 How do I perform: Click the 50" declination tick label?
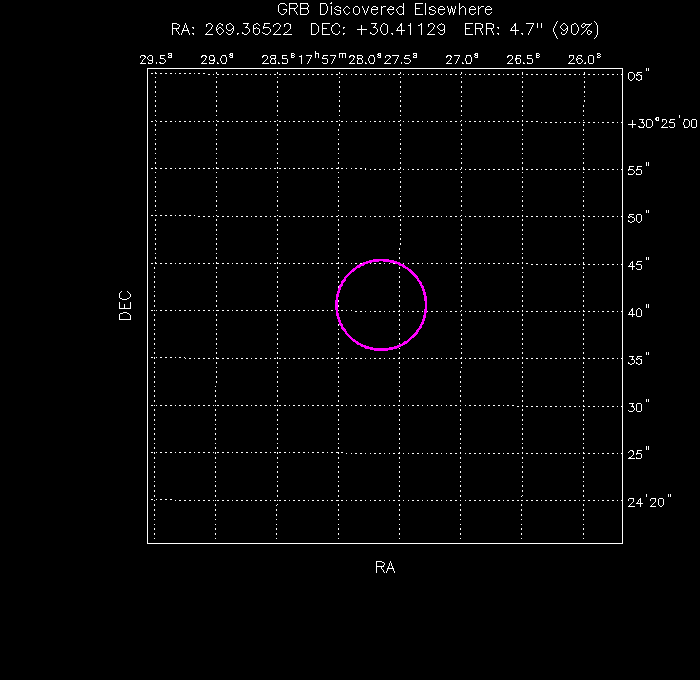pos(638,217)
